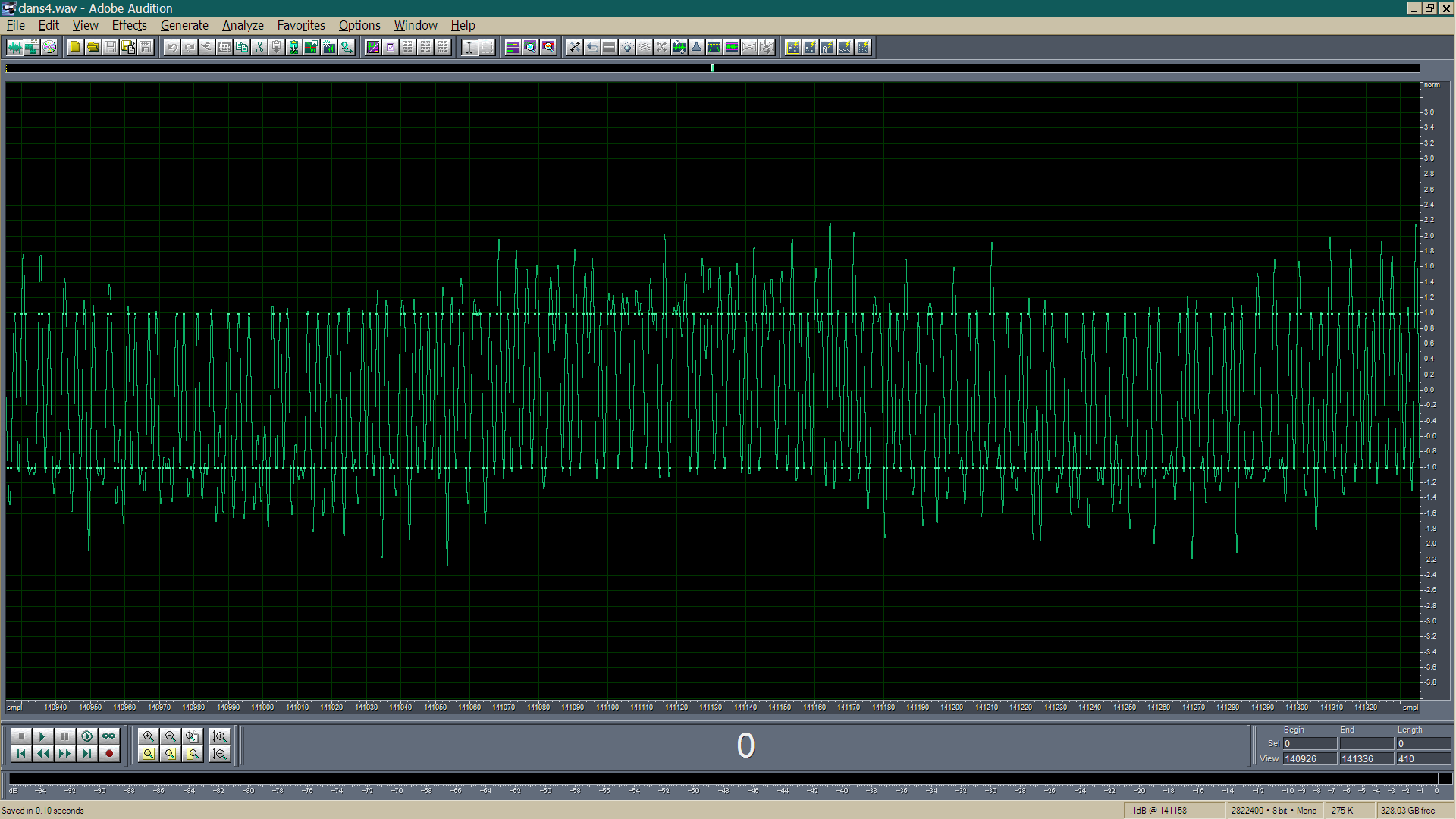Viewport: 1456px width, 819px height.
Task: Click the Redo arrow icon
Action: point(190,47)
